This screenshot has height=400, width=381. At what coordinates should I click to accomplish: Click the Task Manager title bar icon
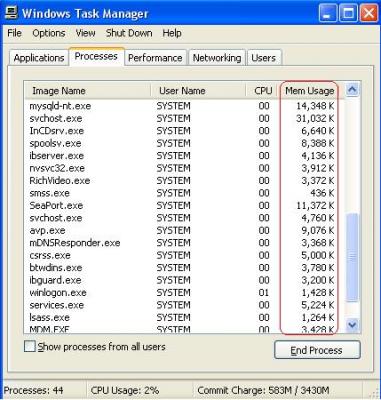point(11,14)
